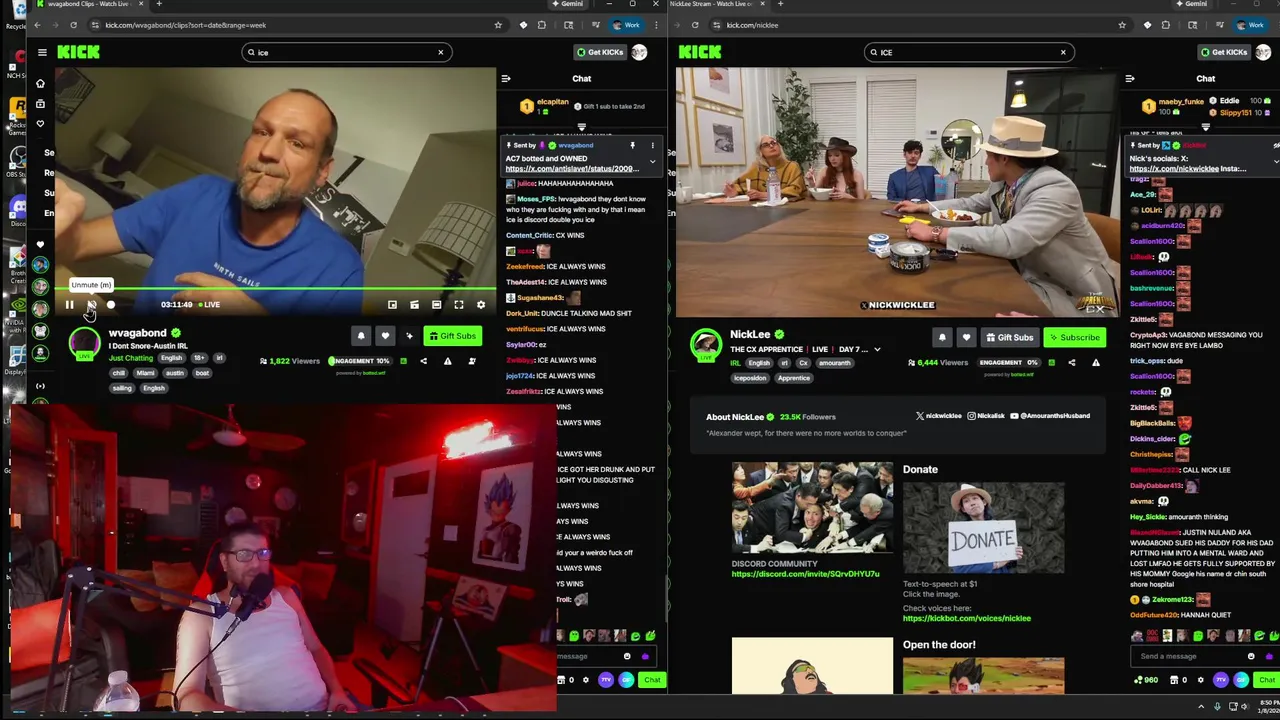Subscribe to NickLee channel

click(x=1073, y=338)
